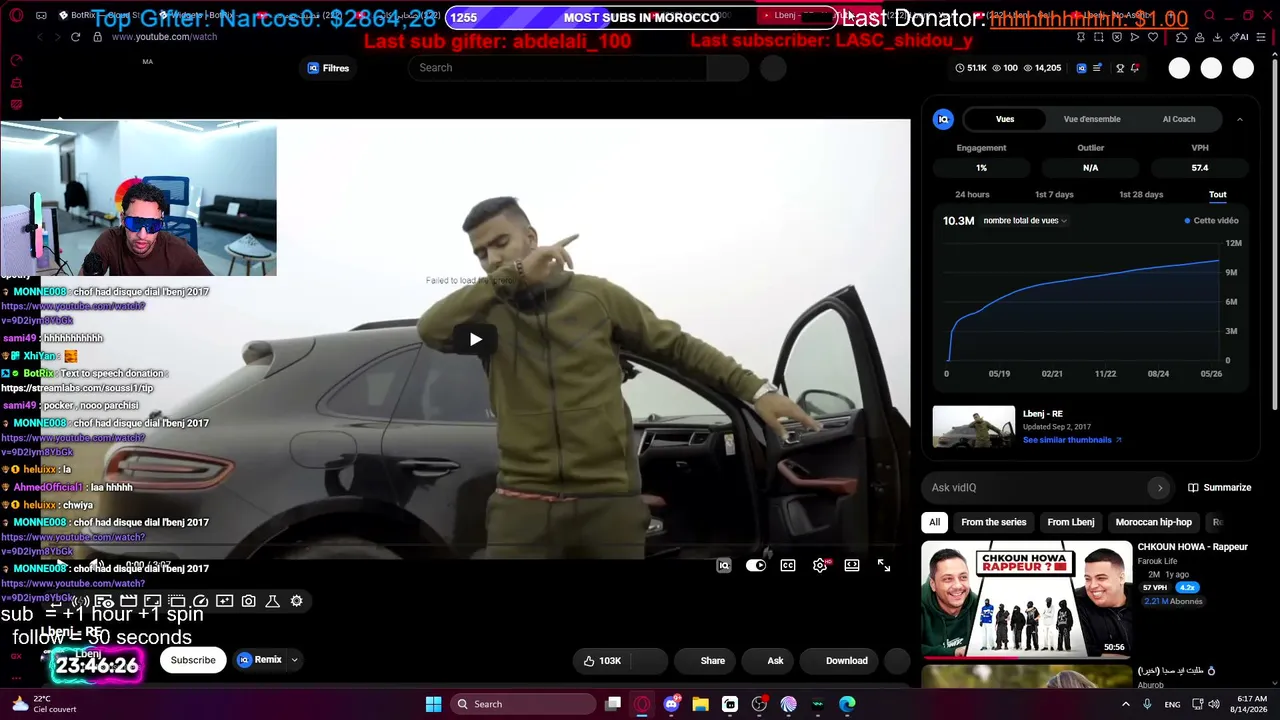Image resolution: width=1280 pixels, height=720 pixels.
Task: Select the All filter chip
Action: 934,522
